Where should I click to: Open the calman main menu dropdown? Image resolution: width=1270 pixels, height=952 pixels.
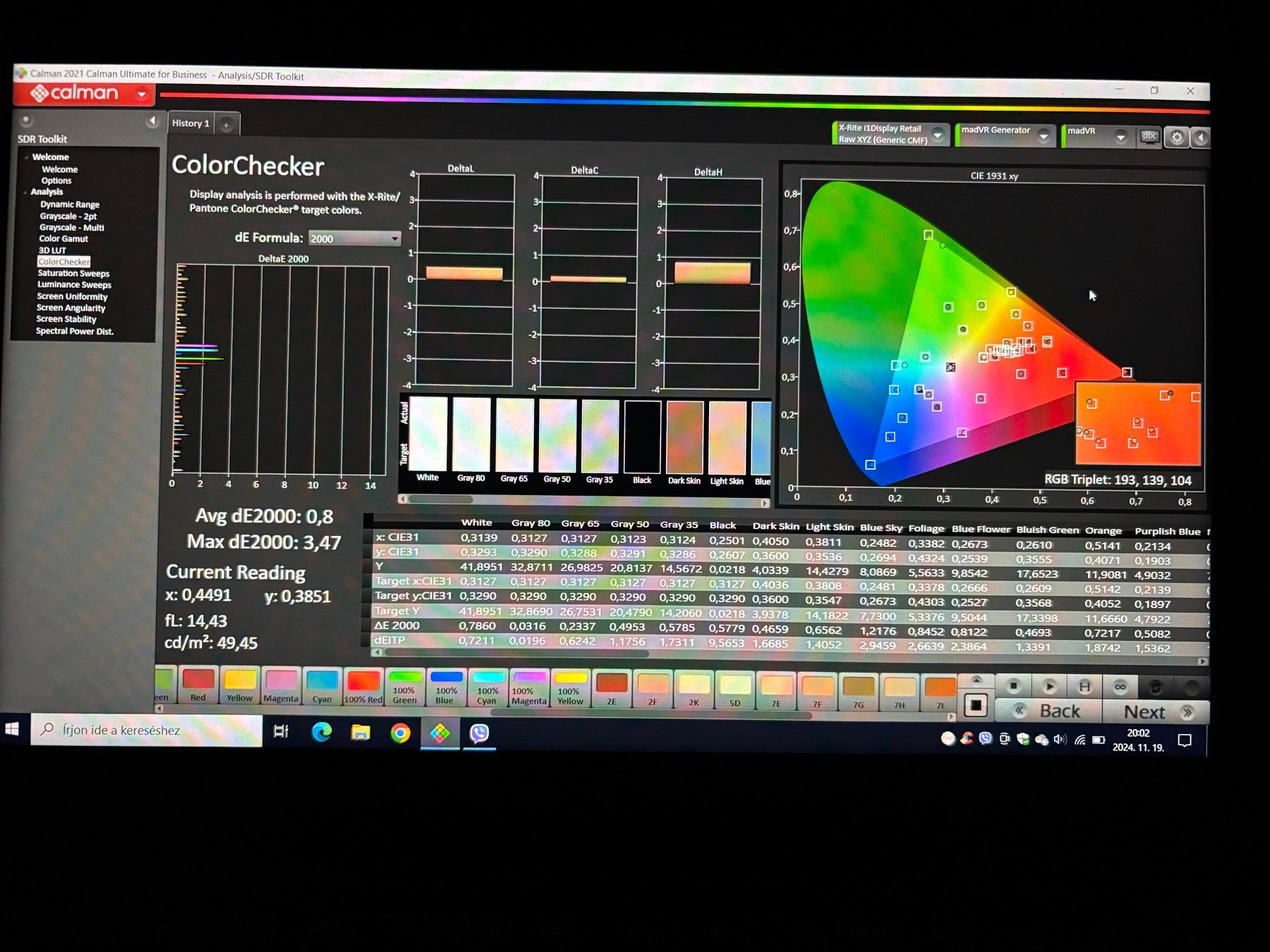point(142,94)
